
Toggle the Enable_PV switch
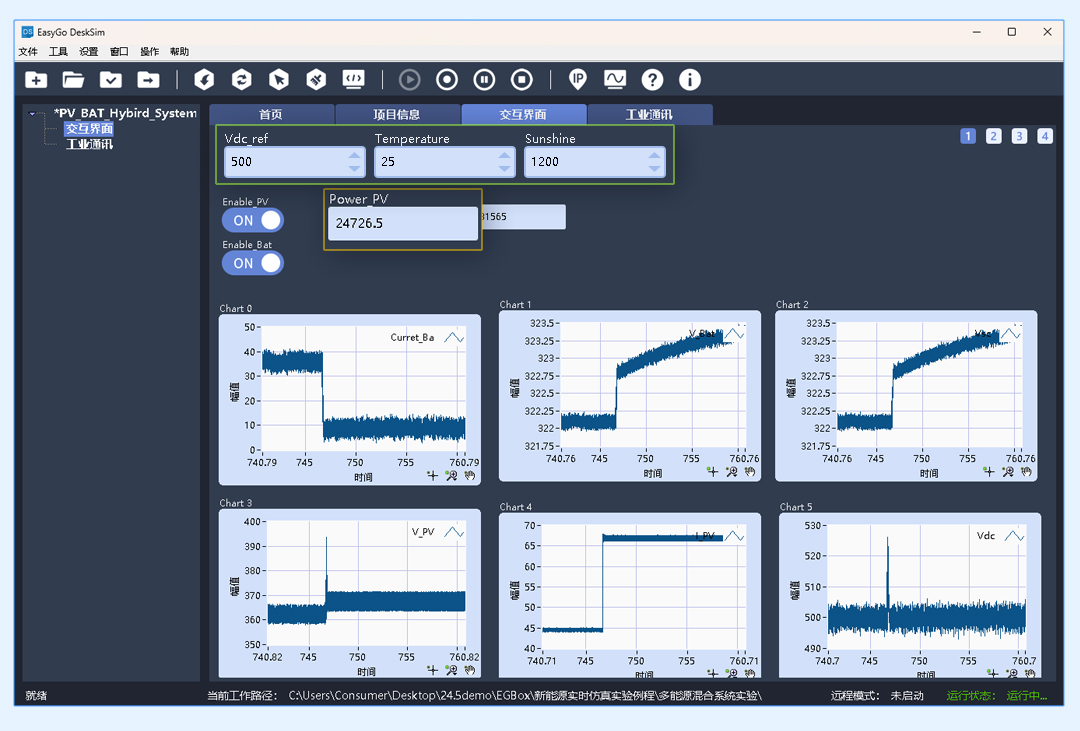pos(253,220)
